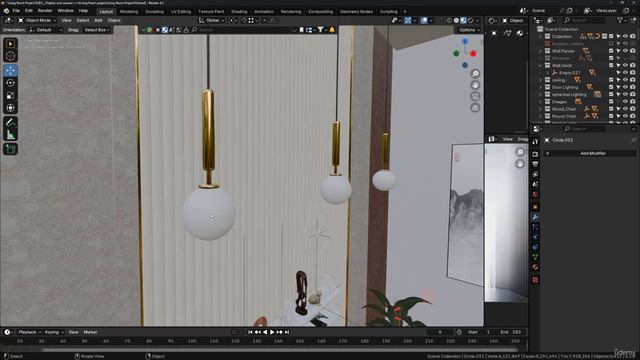The image size is (640, 360).
Task: Select the Annotate tool
Action: tap(10, 122)
